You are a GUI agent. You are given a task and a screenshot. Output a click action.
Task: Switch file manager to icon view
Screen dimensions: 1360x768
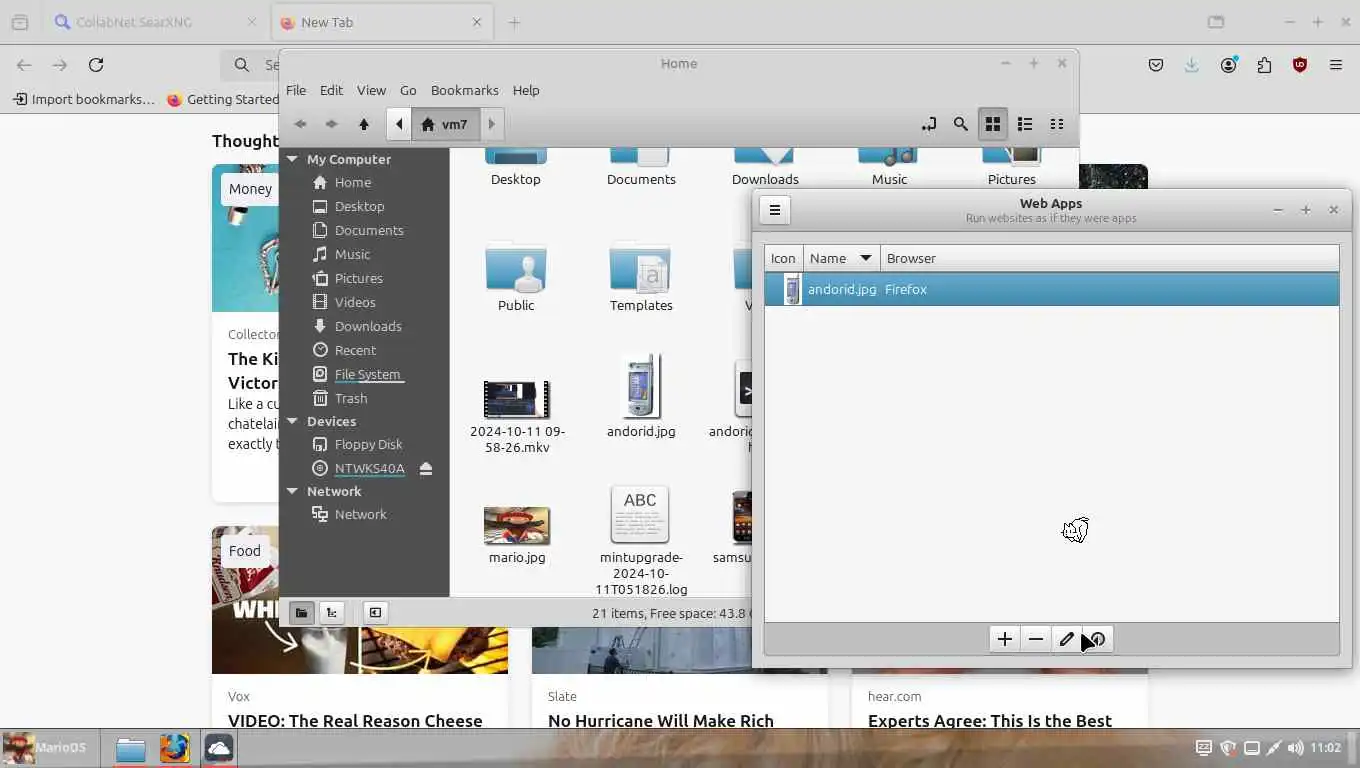tap(993, 124)
